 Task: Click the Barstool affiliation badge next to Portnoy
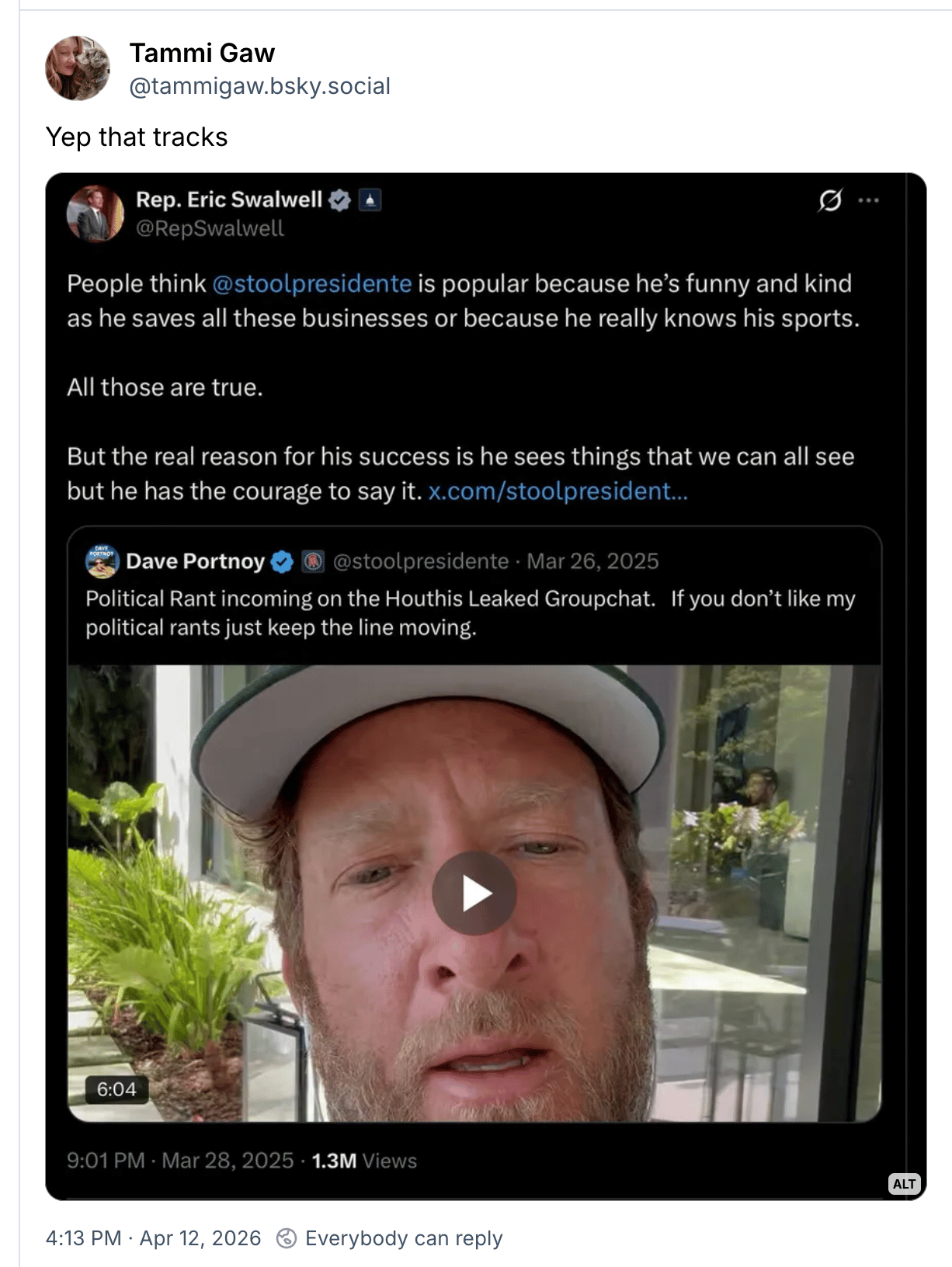[313, 561]
